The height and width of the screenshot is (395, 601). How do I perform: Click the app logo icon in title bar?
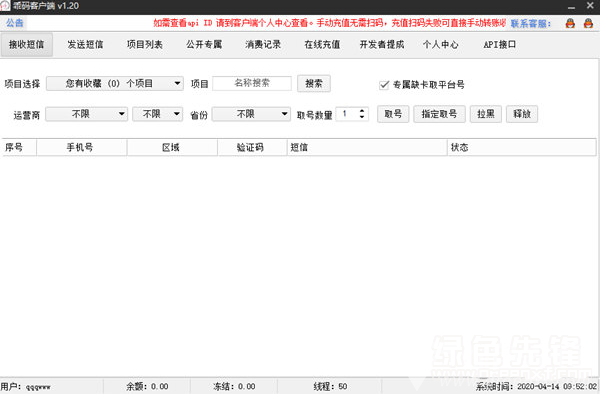coord(5,6)
